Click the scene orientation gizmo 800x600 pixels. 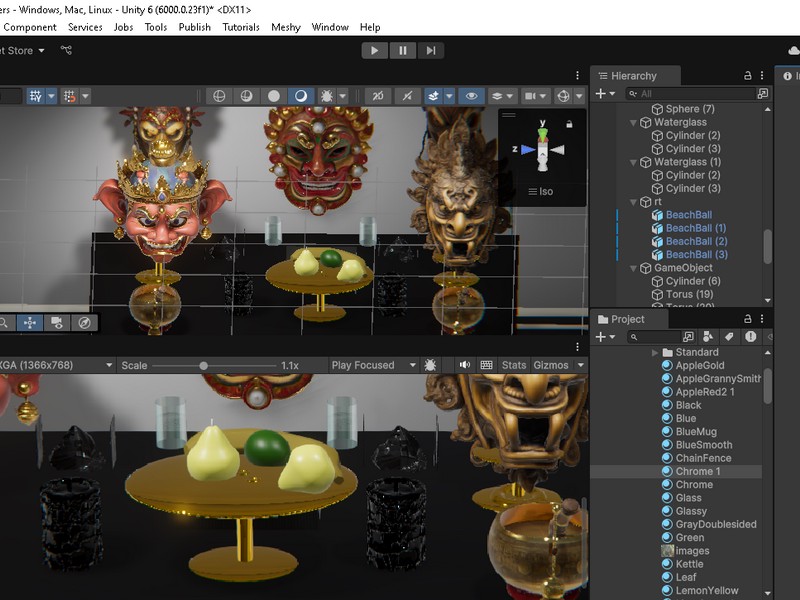pos(543,148)
